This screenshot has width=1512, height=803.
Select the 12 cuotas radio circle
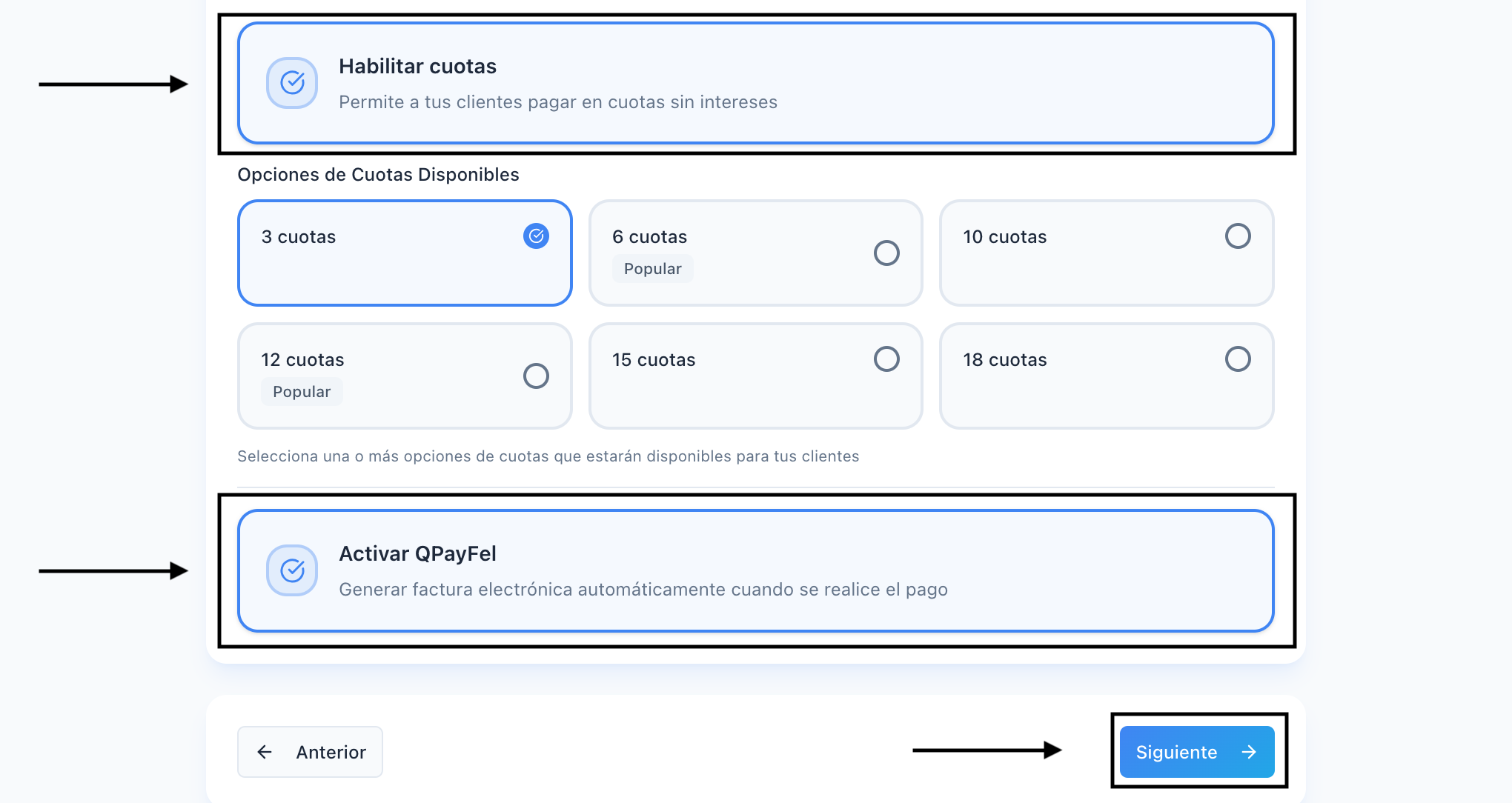coord(536,376)
